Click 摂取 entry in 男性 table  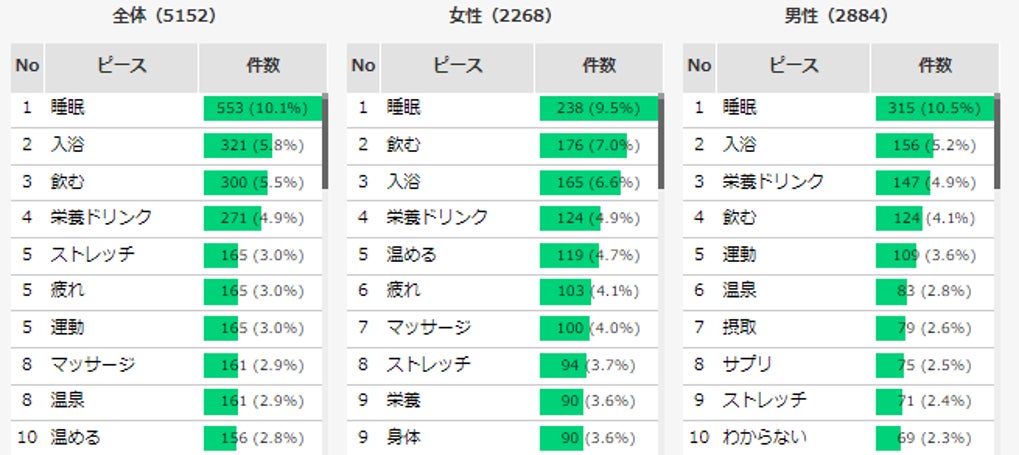740,328
